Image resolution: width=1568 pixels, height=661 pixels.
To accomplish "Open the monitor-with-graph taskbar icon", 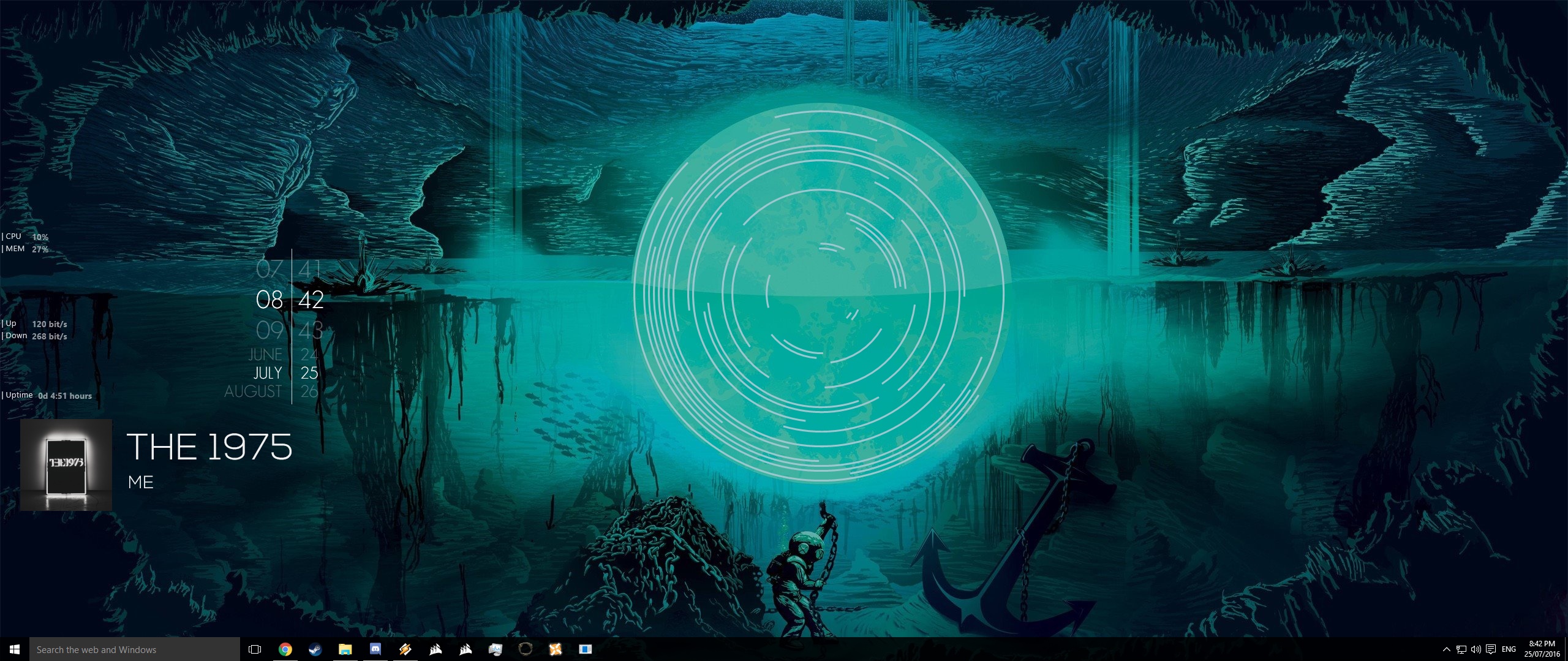I will tap(496, 649).
